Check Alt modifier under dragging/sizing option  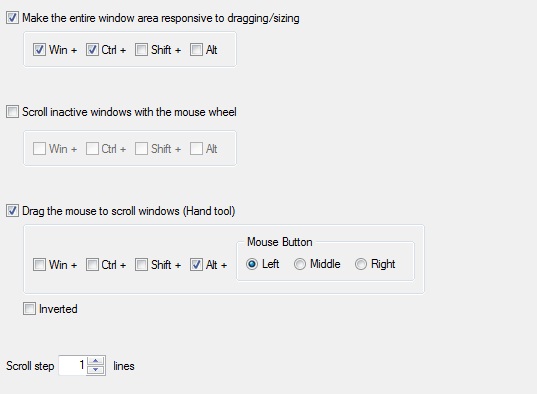tap(196, 50)
